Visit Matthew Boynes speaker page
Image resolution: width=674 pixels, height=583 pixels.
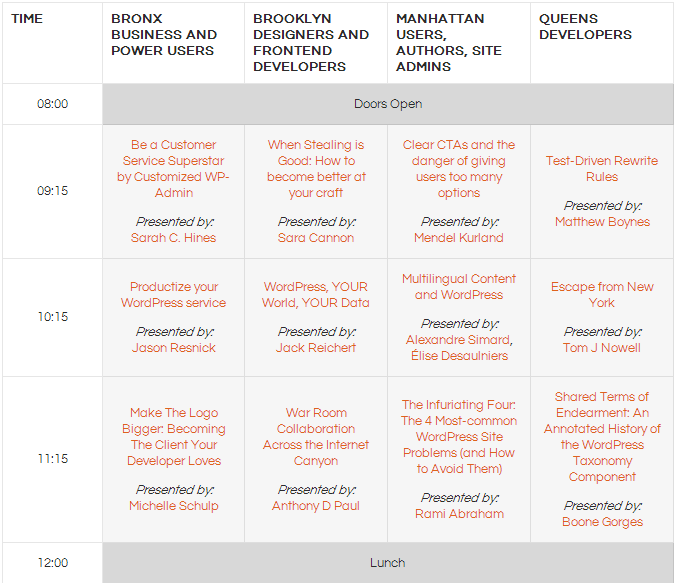coord(602,222)
